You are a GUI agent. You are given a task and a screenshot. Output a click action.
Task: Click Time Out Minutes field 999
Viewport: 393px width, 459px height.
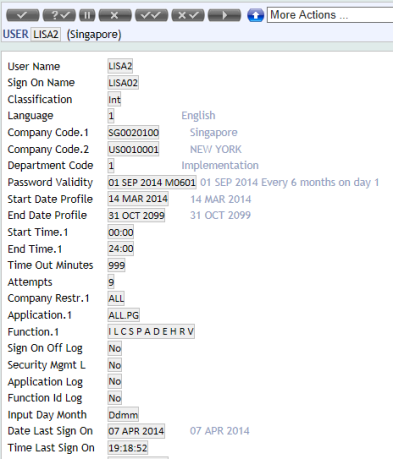tap(116, 265)
